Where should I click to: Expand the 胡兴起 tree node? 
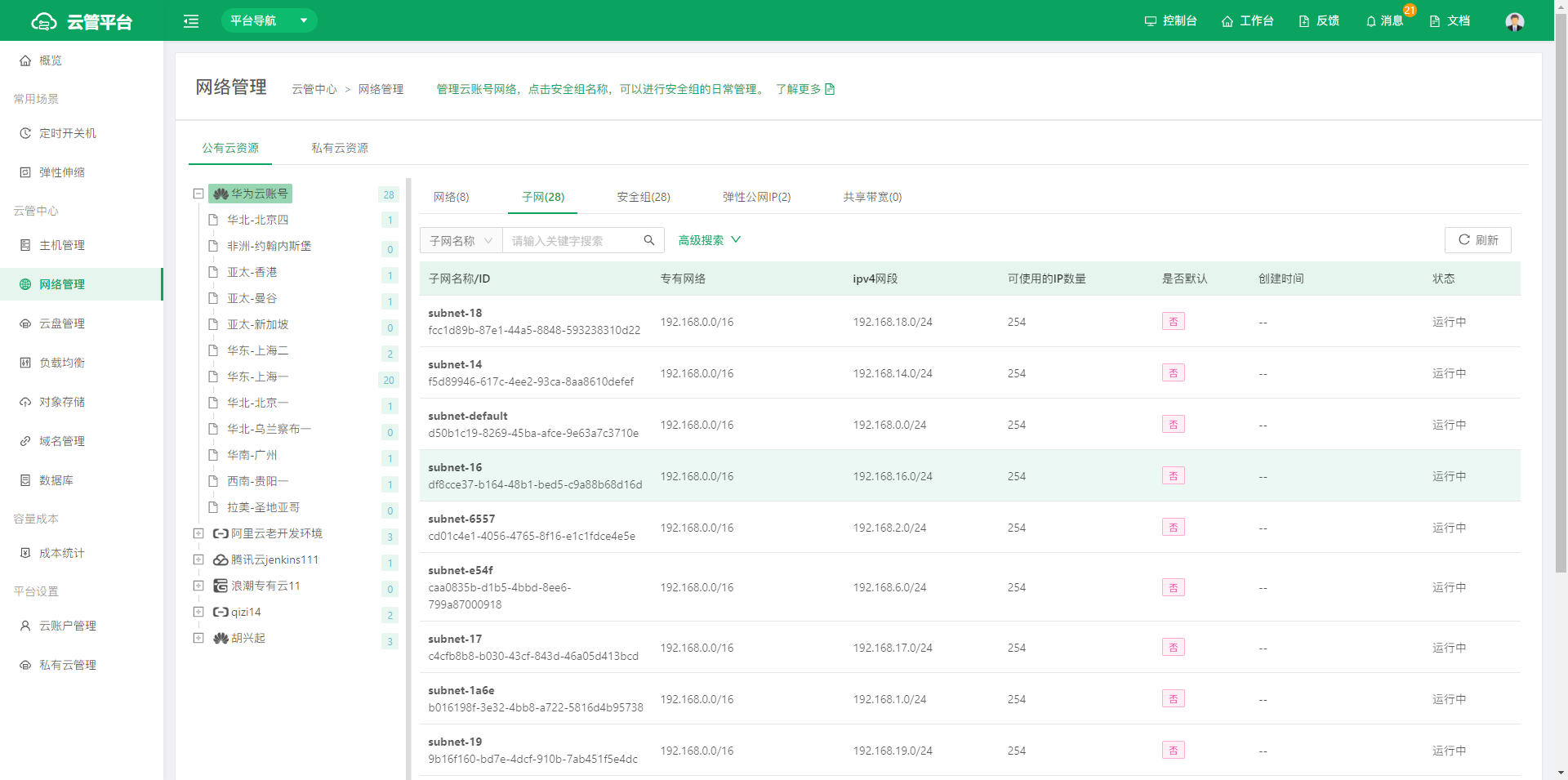(198, 638)
